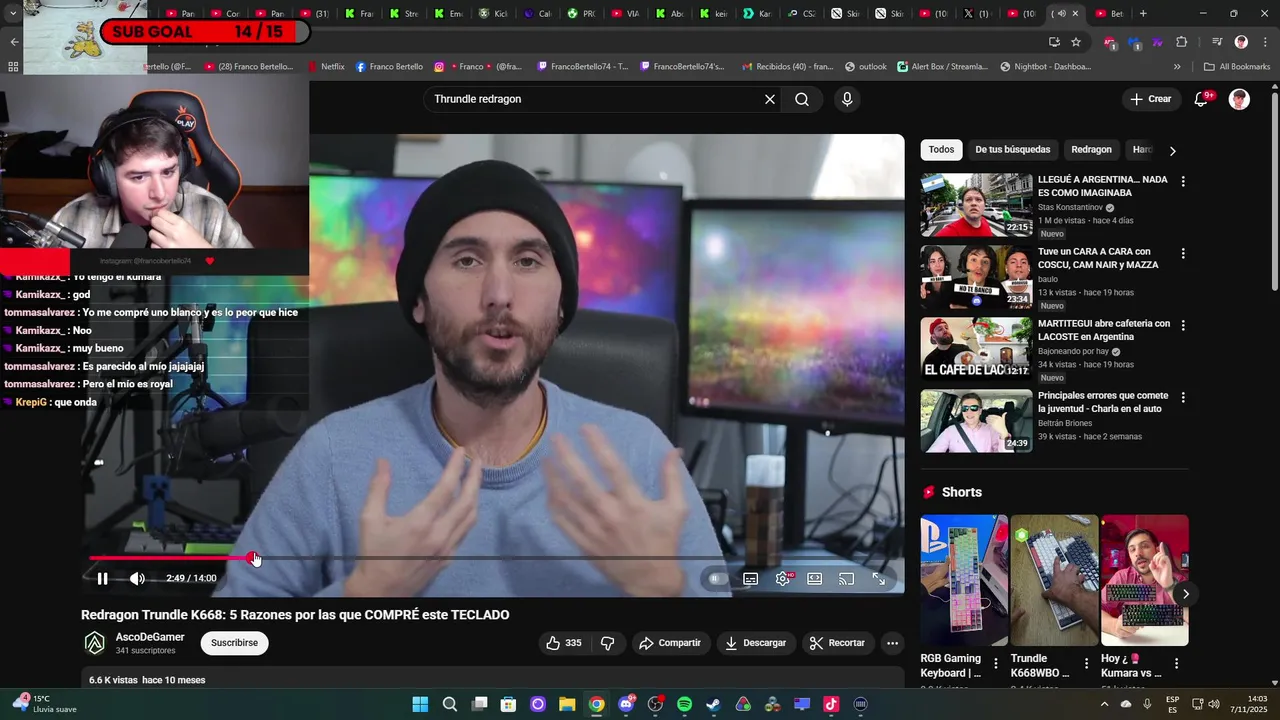Open 'MARTITEGUI abre cafeteria' thumbnail
Viewport: 1280px width, 720px height.
click(976, 349)
